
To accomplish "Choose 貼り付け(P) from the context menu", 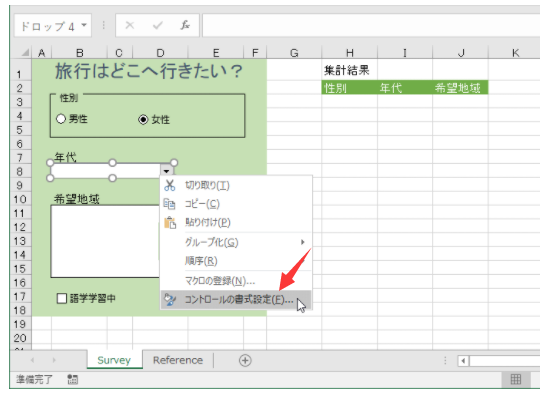I will [208, 222].
